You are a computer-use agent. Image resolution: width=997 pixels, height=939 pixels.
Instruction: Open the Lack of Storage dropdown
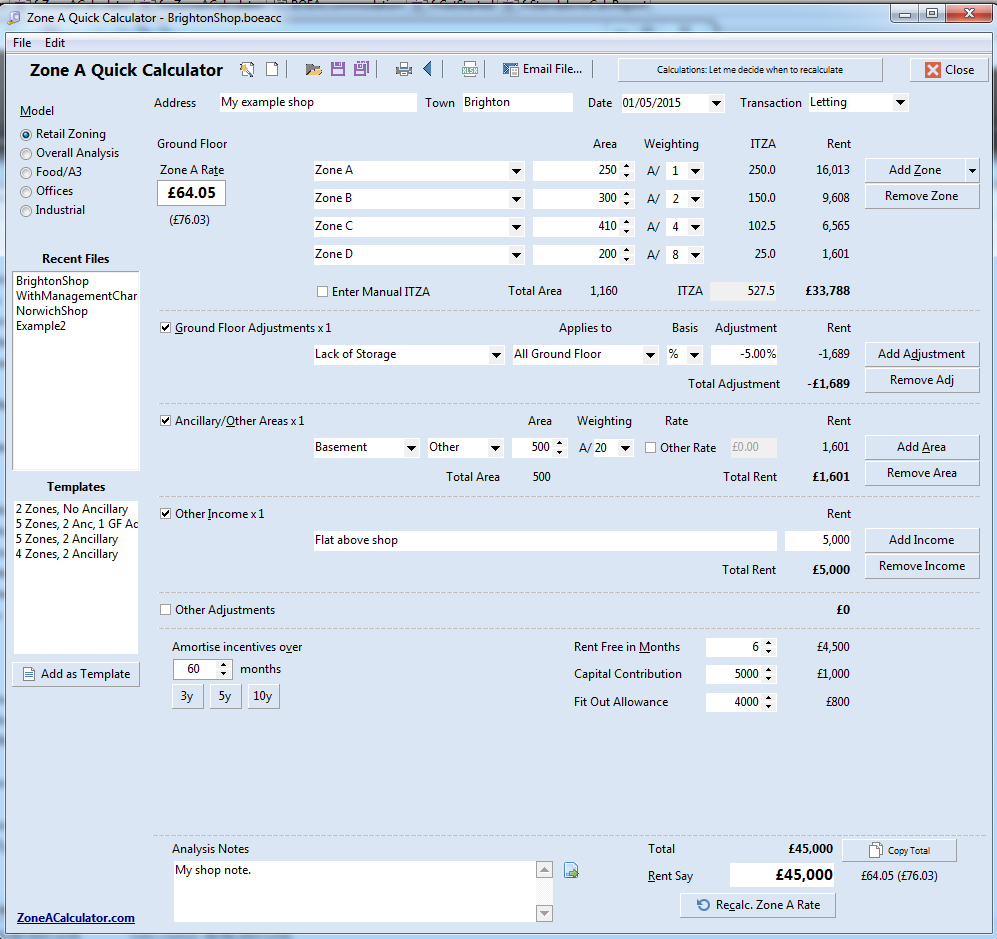tap(496, 355)
